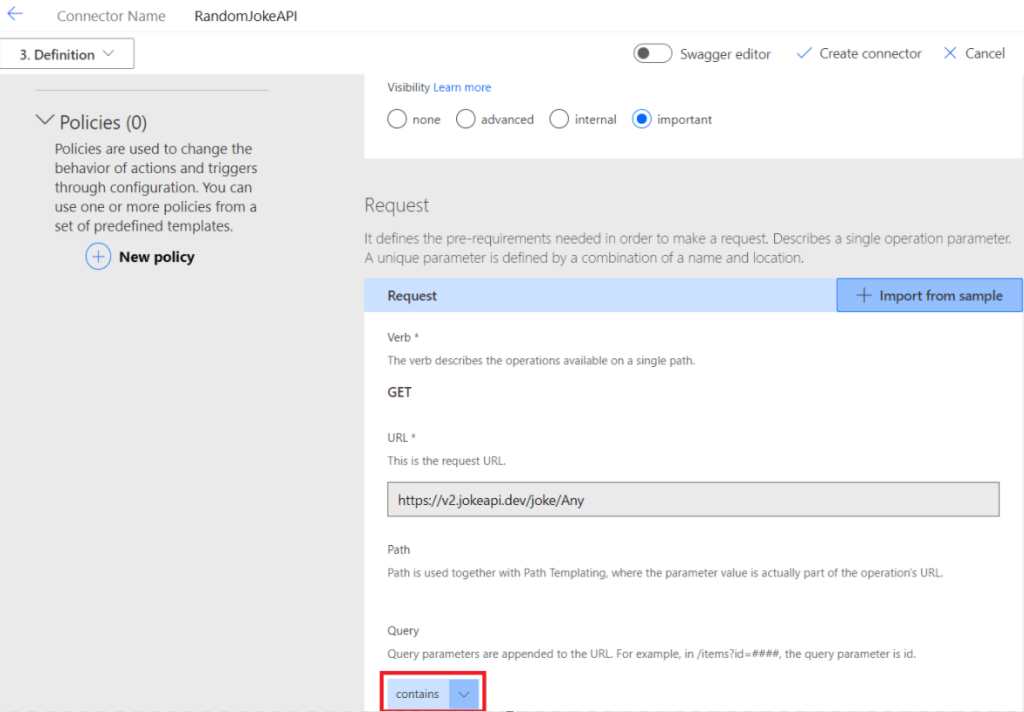Open the 'Learn more' visibility link
This screenshot has height=712, width=1024.
(x=462, y=88)
